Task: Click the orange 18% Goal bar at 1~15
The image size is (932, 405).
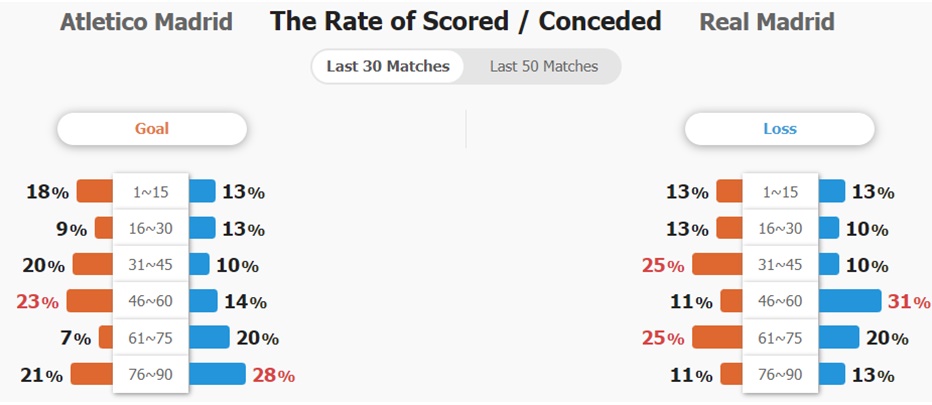Action: click(x=95, y=191)
